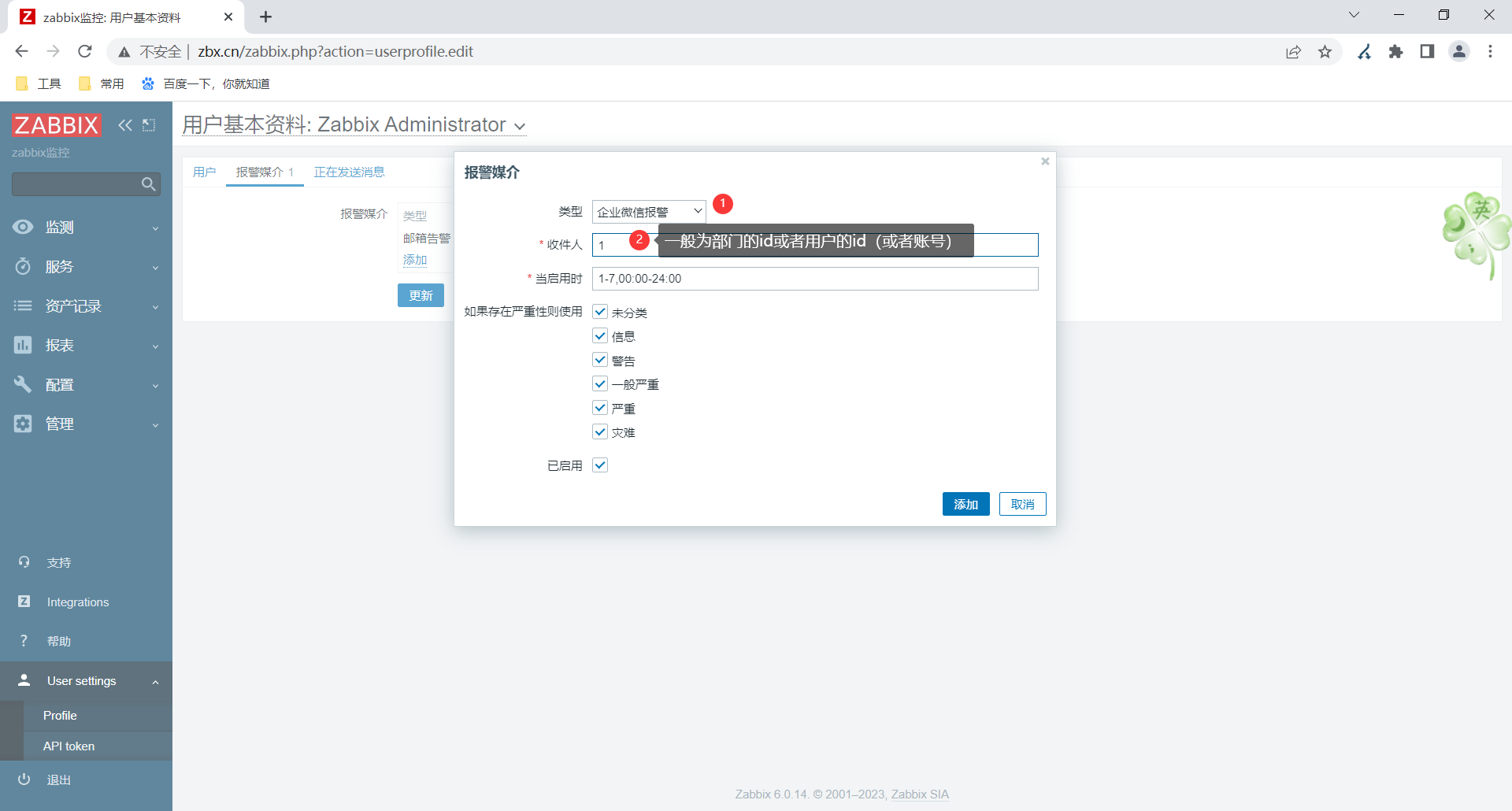The height and width of the screenshot is (811, 1512).
Task: Switch to the 正在发送消息 tab
Action: coord(349,172)
